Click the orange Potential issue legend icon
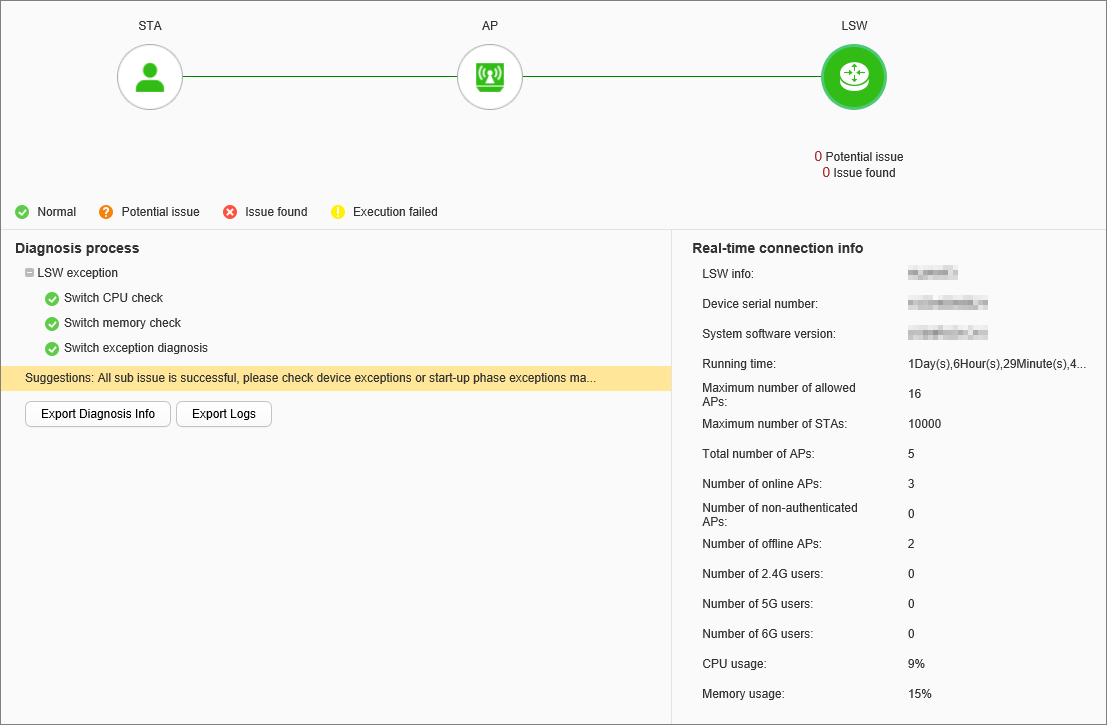 click(x=106, y=212)
